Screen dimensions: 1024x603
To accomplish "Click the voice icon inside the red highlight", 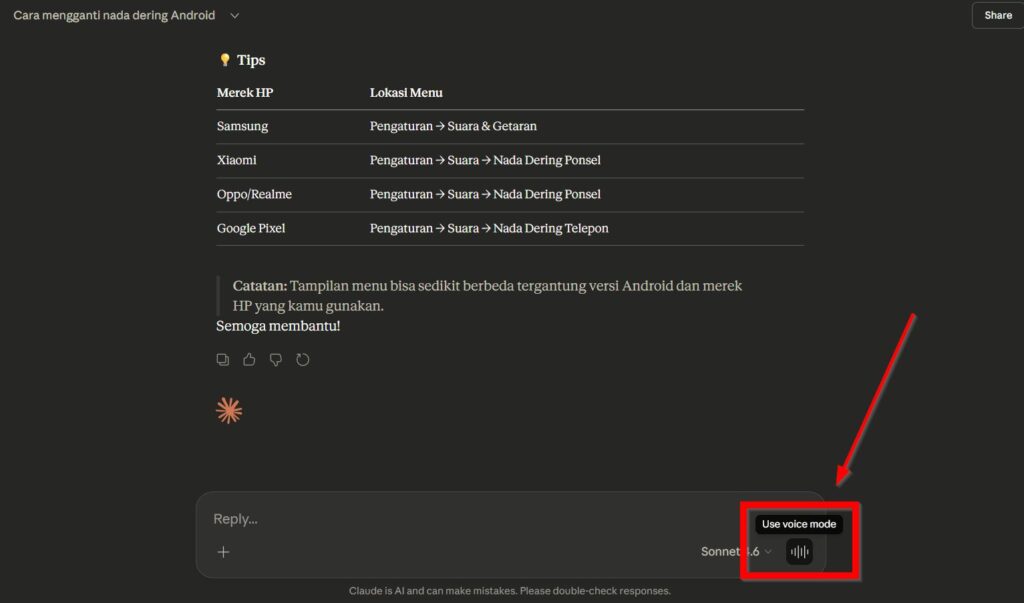I will [798, 551].
